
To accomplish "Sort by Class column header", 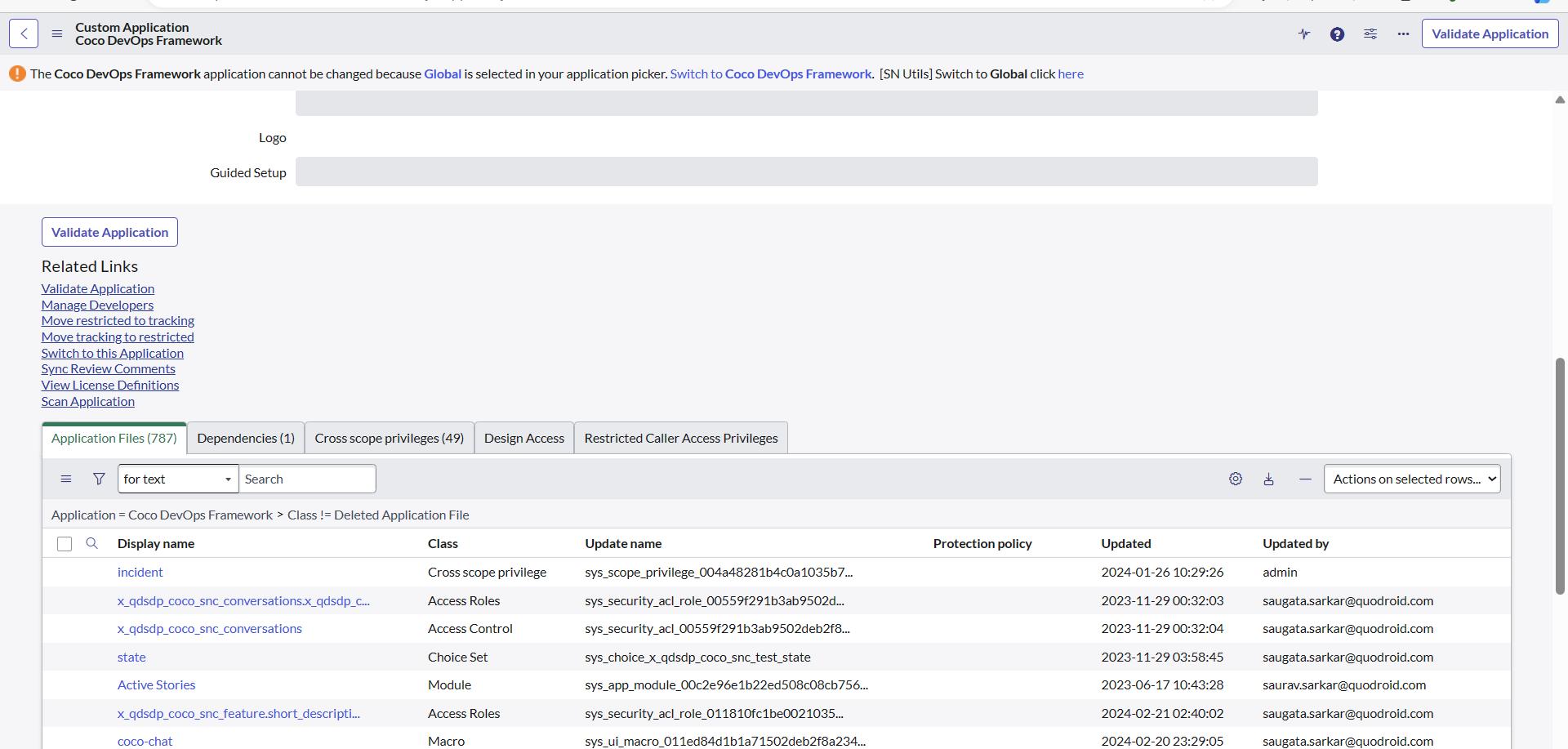I will (443, 543).
